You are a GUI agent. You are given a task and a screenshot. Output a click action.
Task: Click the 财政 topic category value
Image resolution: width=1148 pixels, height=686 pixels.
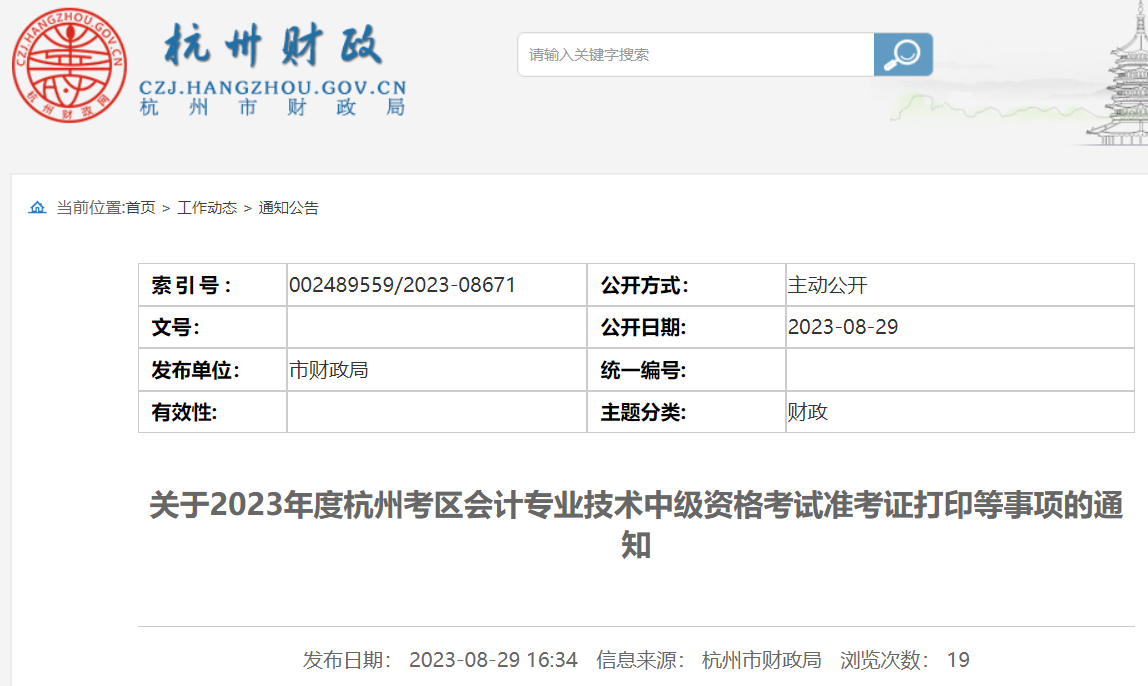coord(808,412)
